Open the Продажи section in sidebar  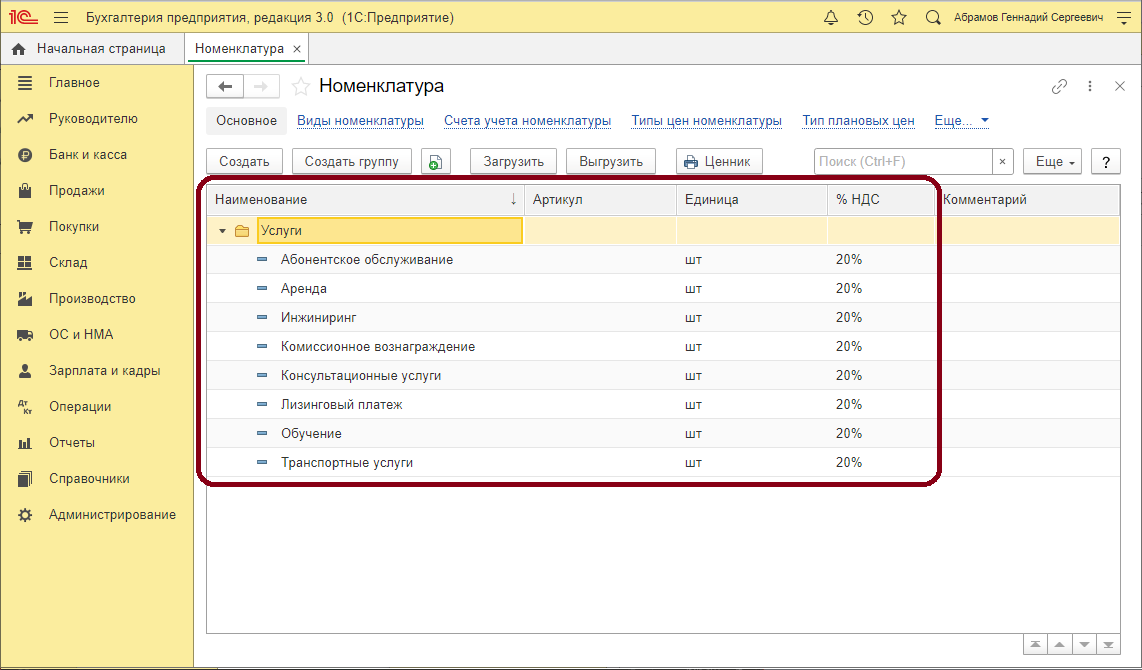pos(77,191)
